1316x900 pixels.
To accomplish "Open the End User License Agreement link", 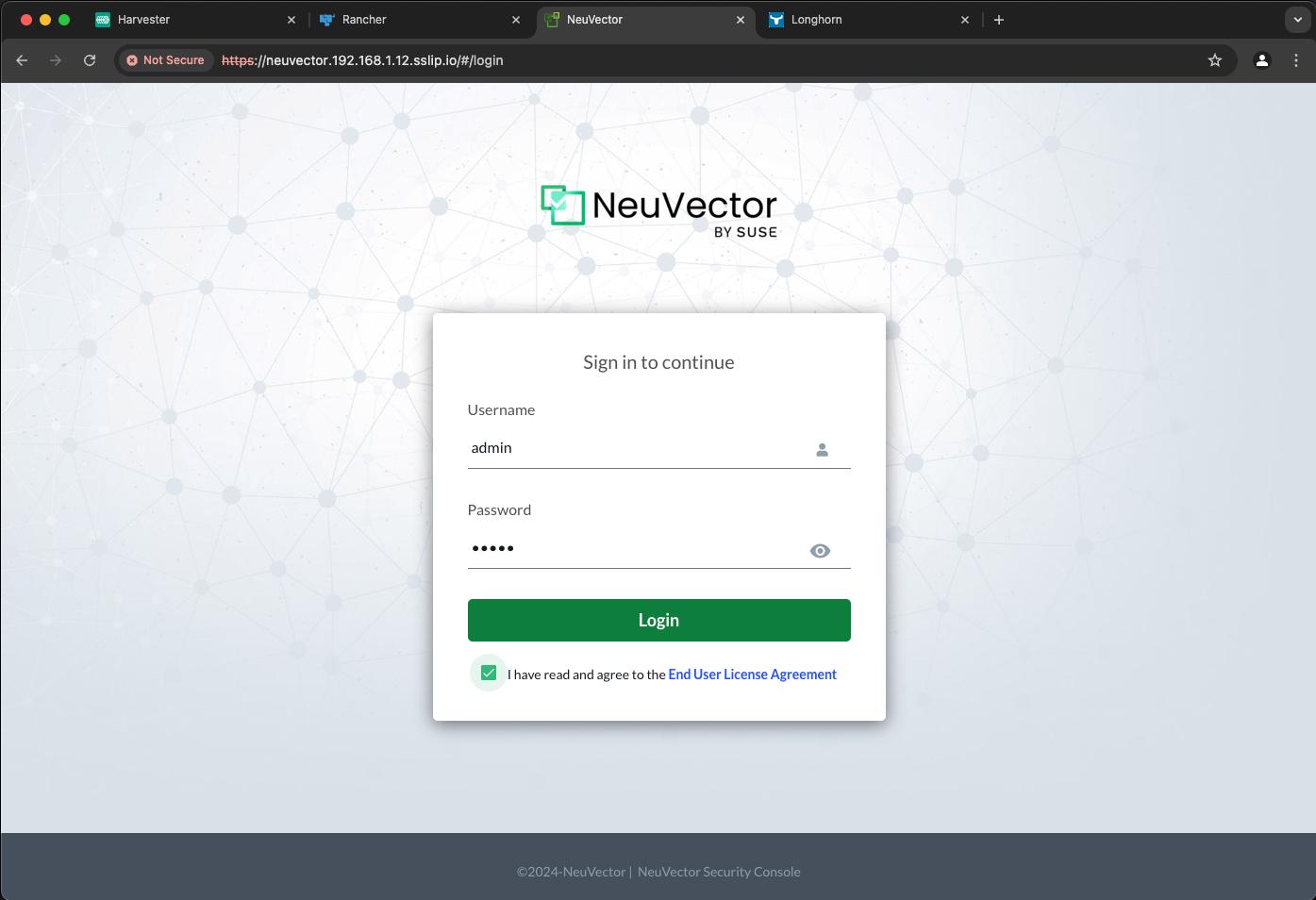I will [x=752, y=675].
